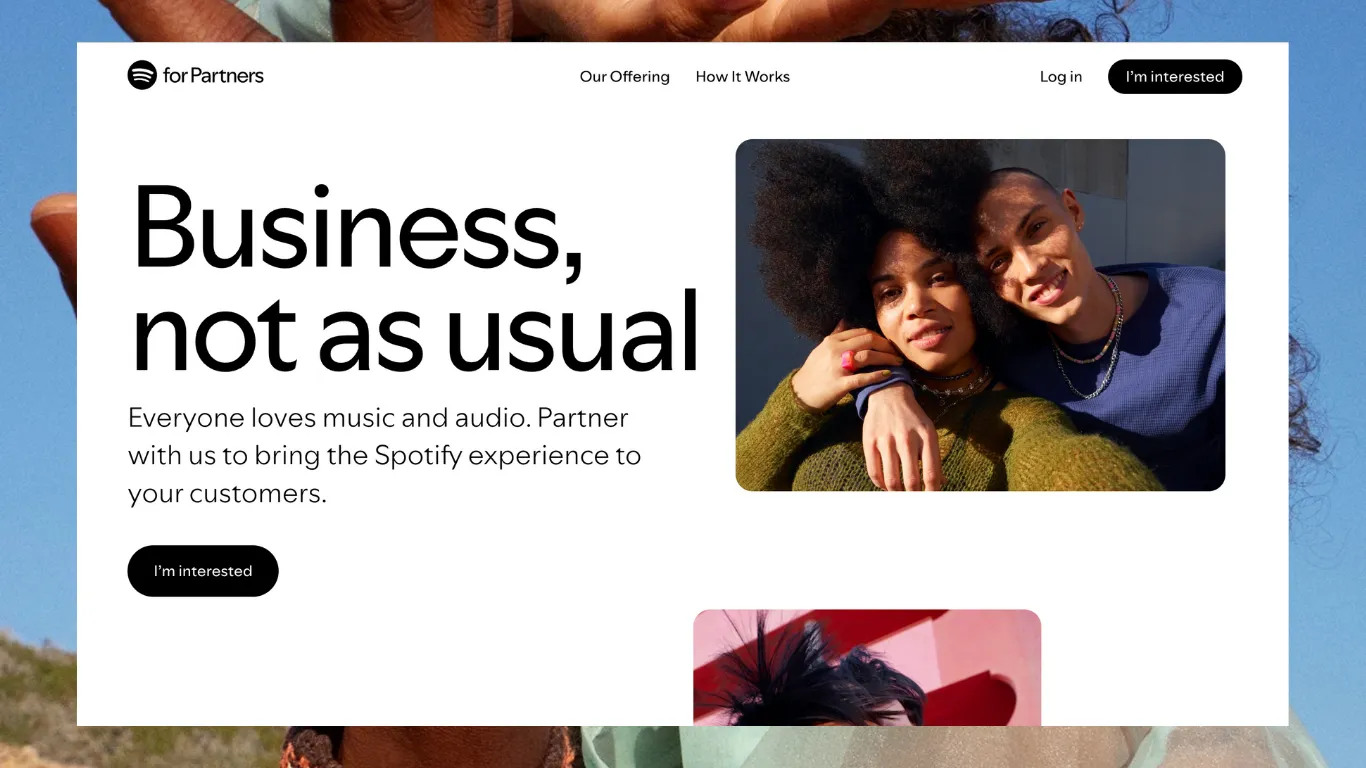Open the photo of two friends embracing
The width and height of the screenshot is (1366, 768).
pos(980,315)
